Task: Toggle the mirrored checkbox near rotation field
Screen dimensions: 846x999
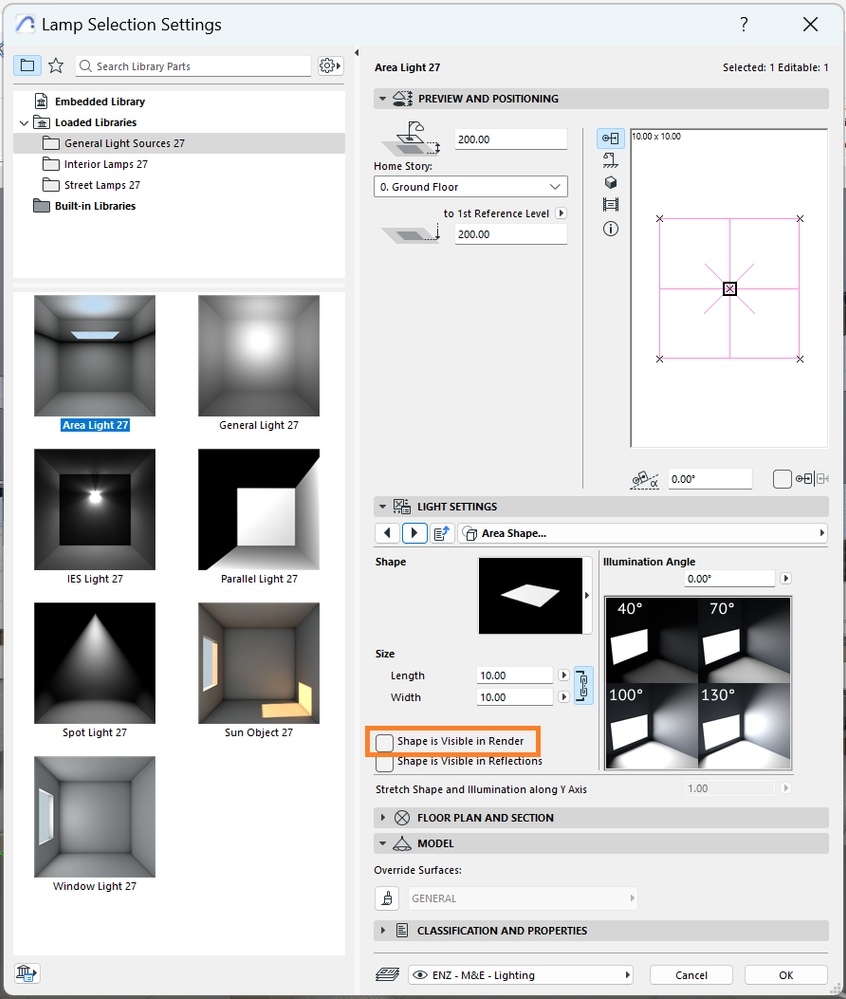Action: point(782,478)
